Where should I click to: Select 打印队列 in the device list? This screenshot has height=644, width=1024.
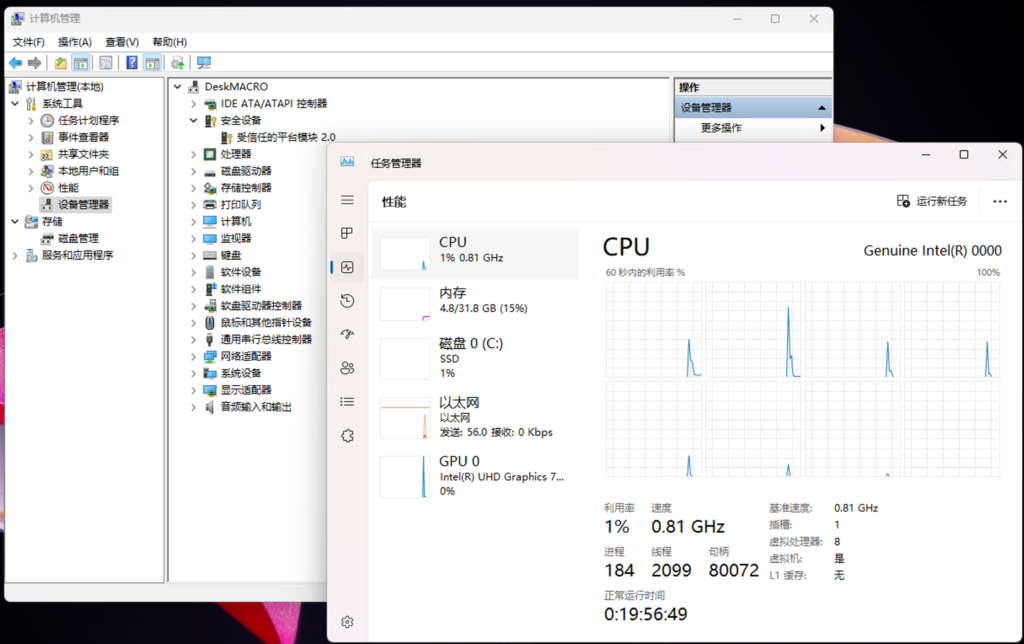pos(240,204)
